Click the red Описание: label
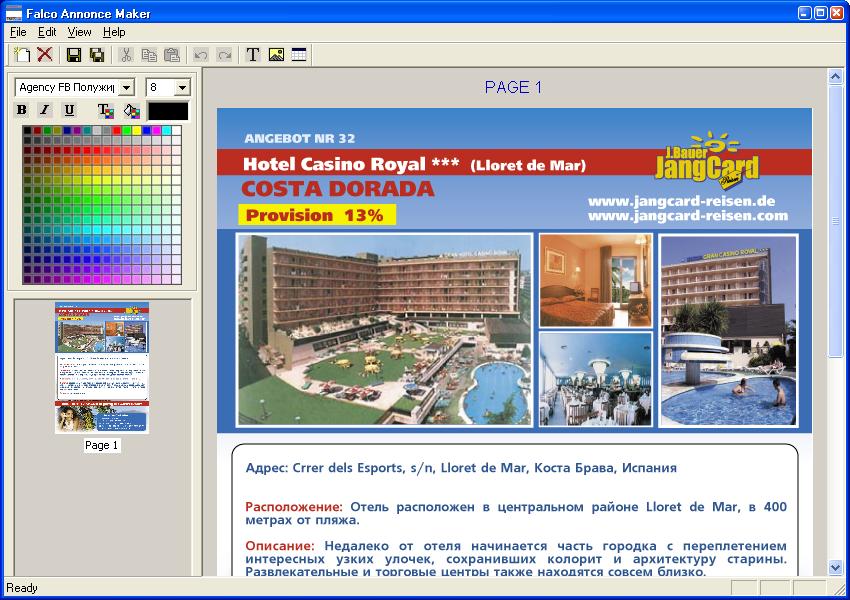The image size is (850, 600). 280,546
